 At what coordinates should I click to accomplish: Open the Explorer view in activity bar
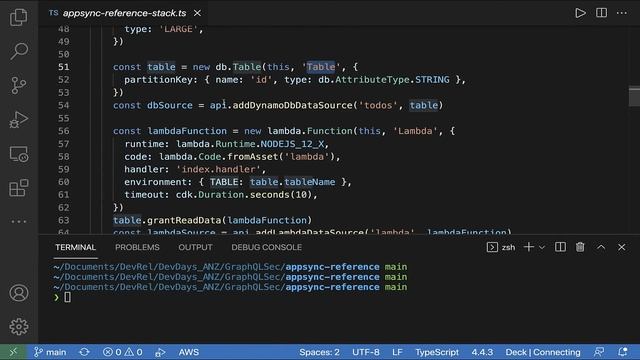pos(19,17)
